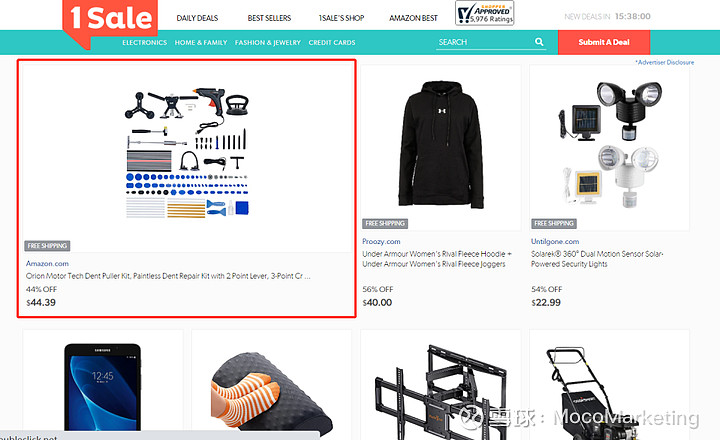720x440 pixels.
Task: Click the 1Sale logo
Action: pyautogui.click(x=110, y=21)
